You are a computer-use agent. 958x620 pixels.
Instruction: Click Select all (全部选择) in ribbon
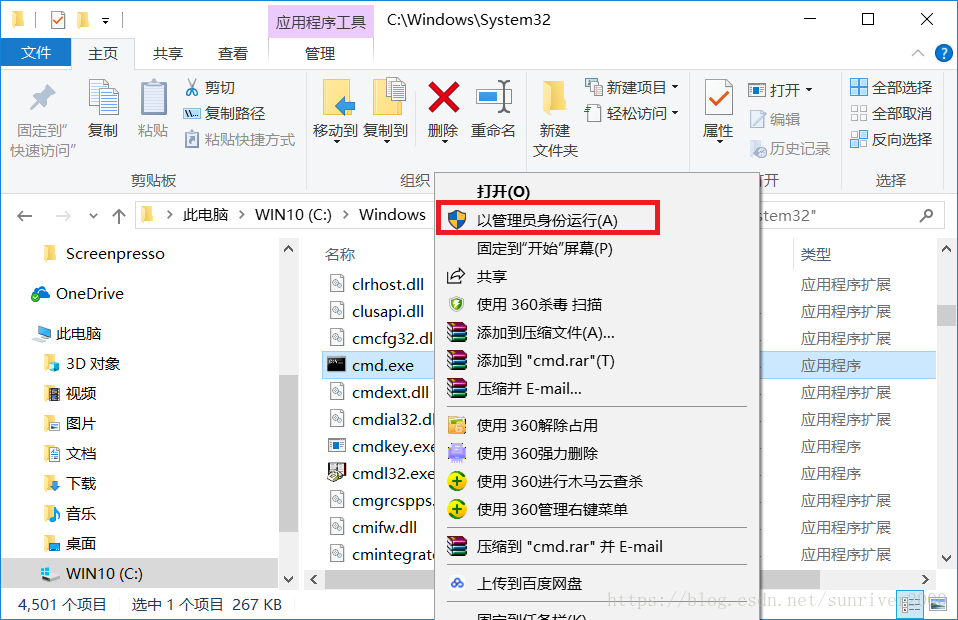(891, 88)
